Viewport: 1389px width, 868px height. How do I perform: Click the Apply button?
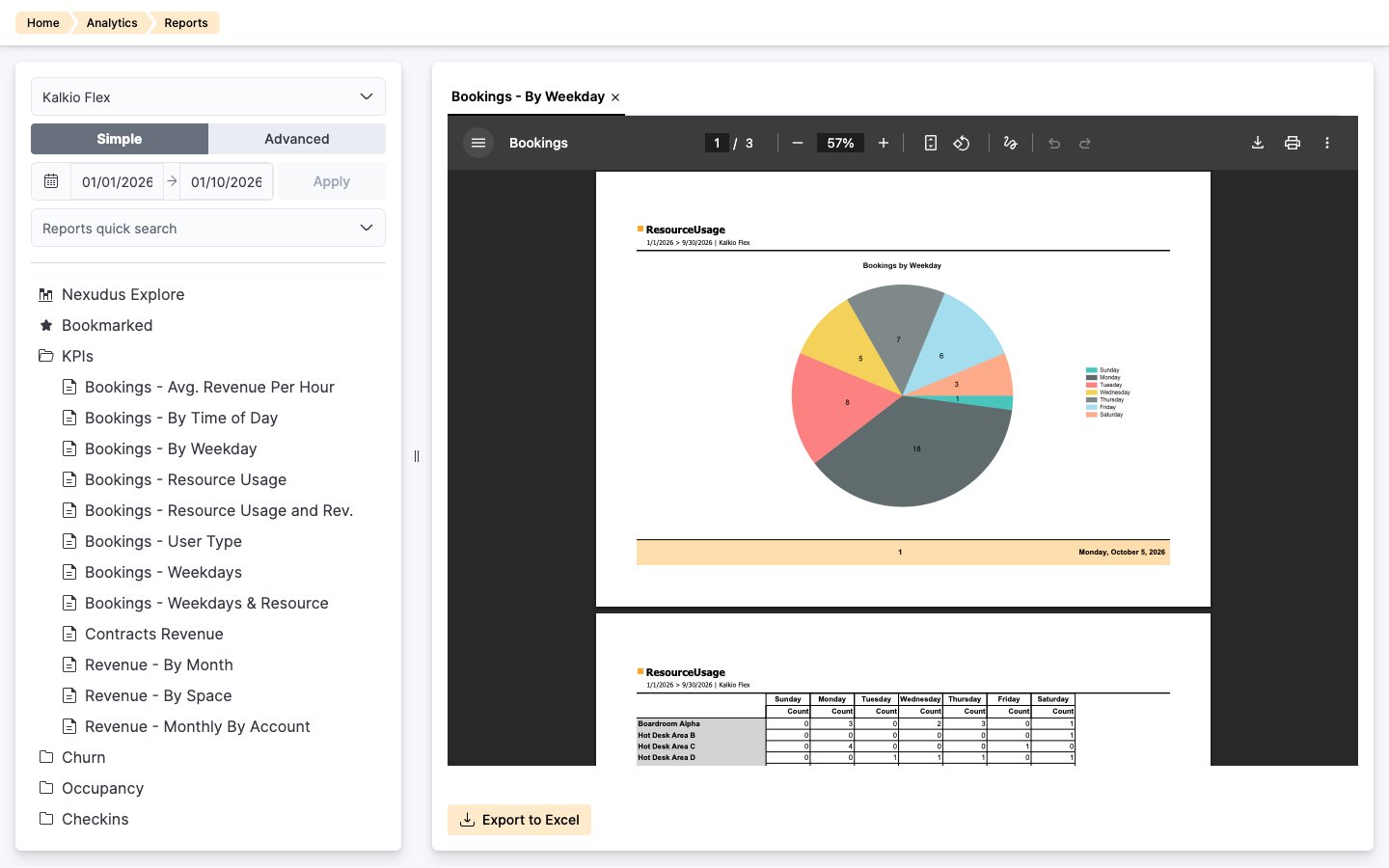point(332,181)
